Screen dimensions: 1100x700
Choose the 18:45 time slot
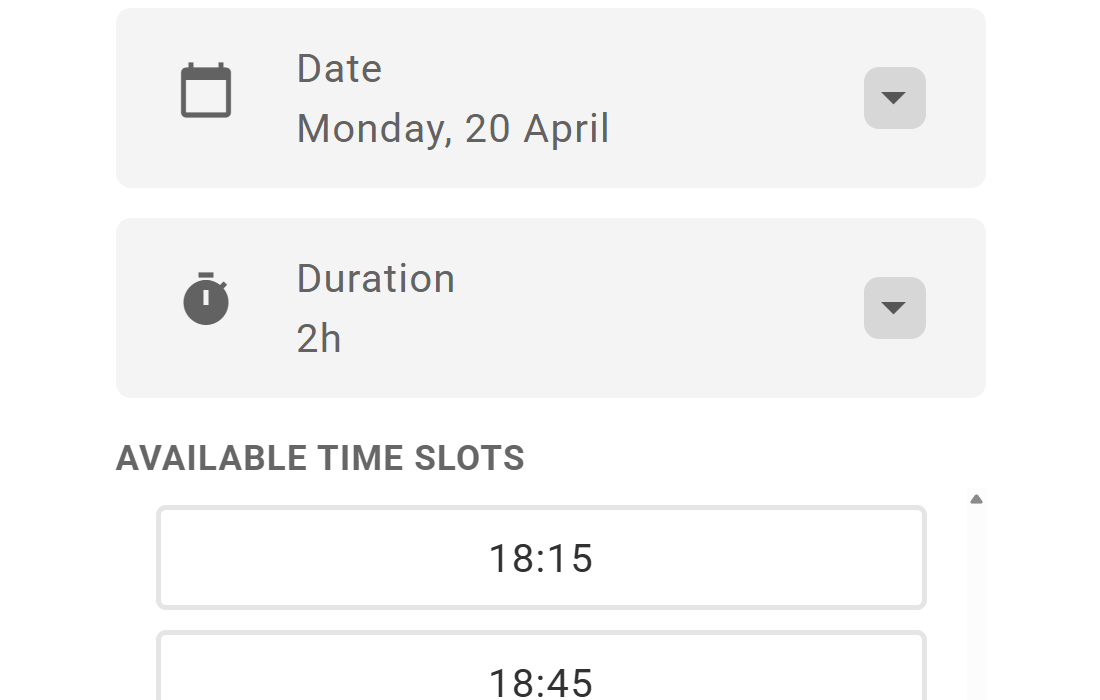click(x=541, y=672)
